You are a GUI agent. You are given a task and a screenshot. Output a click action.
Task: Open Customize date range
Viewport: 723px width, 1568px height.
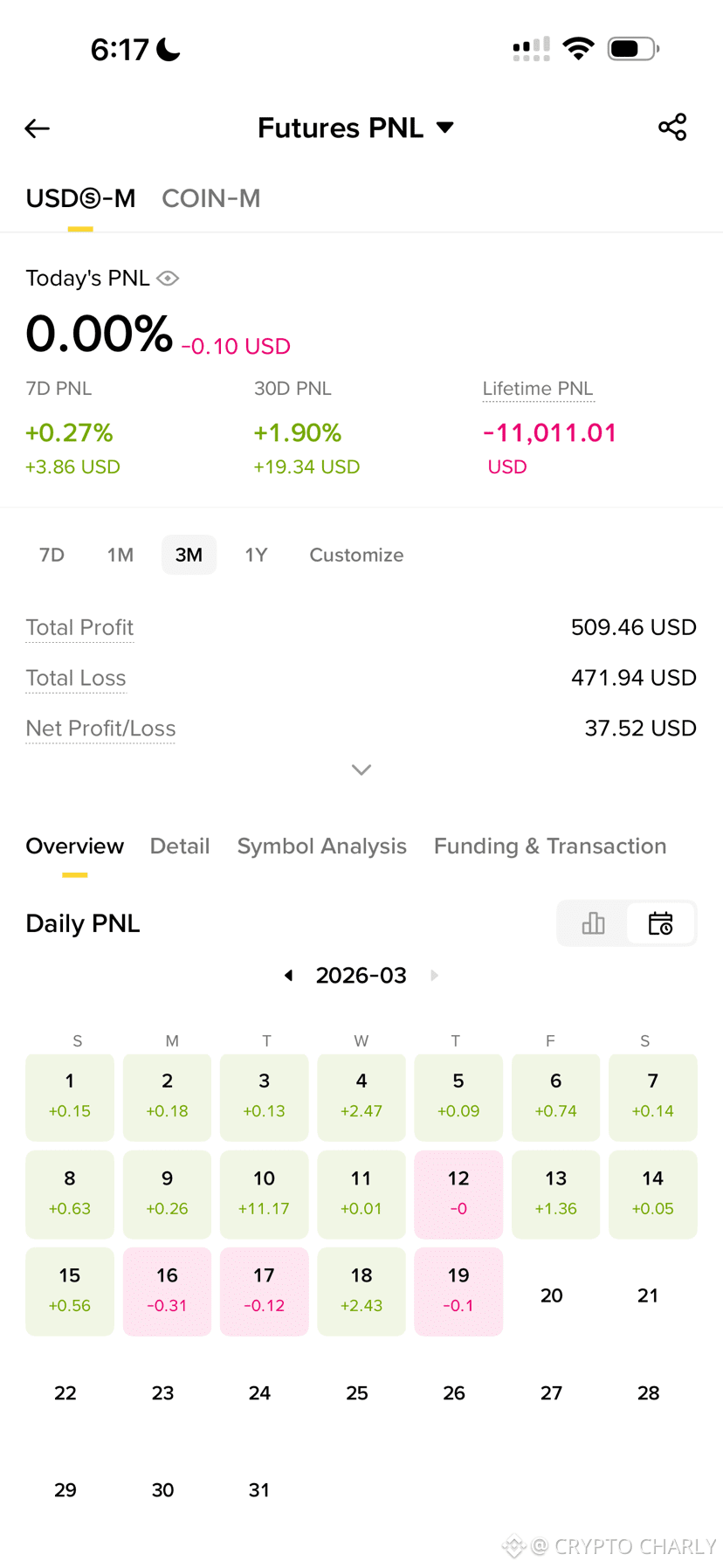356,555
